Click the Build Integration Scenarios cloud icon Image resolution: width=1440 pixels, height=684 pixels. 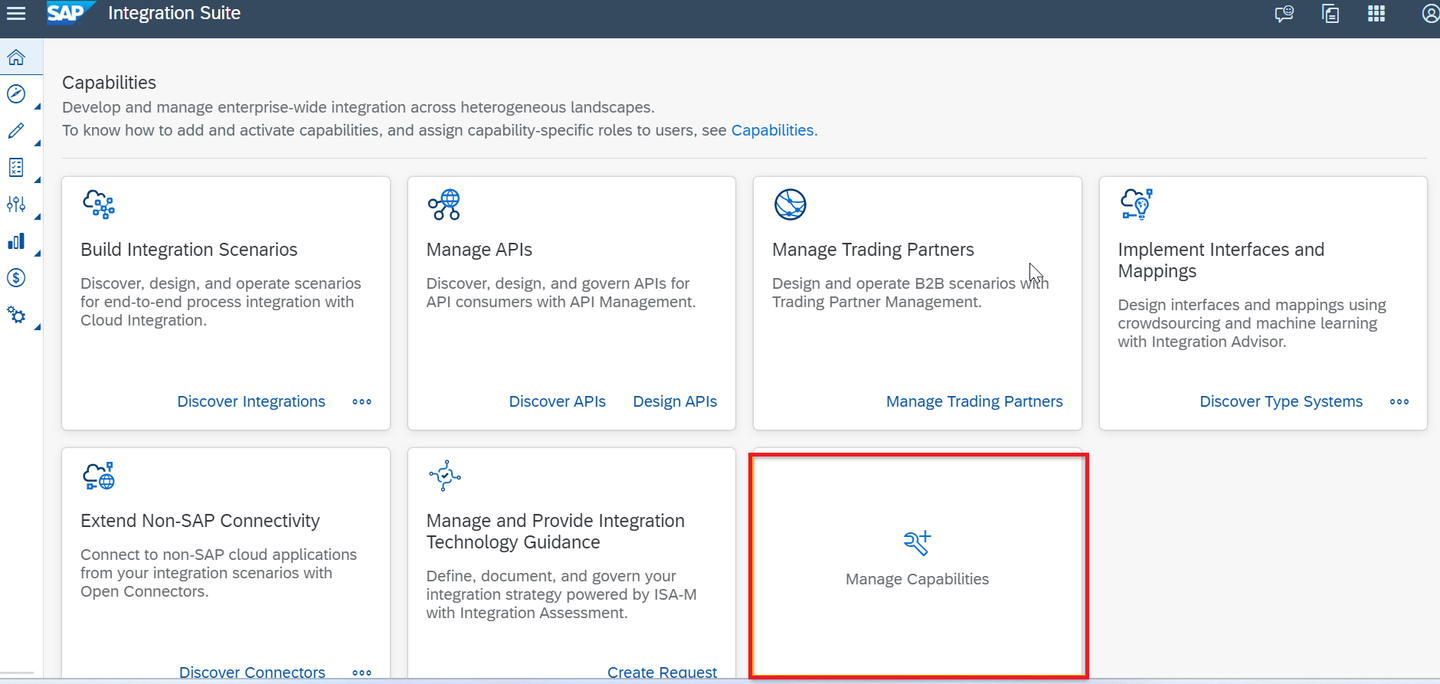click(x=98, y=204)
